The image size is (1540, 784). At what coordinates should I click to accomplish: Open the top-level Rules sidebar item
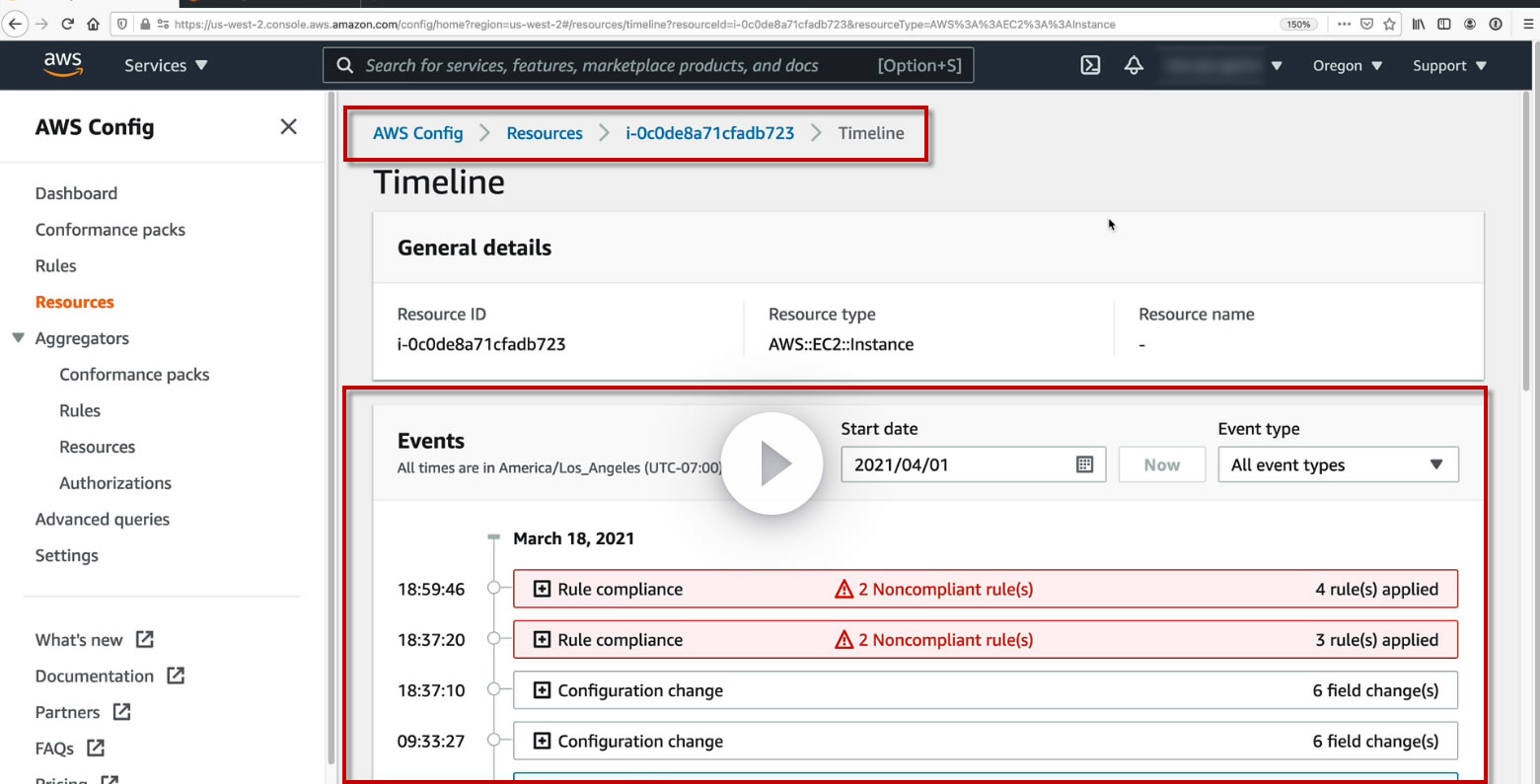pyautogui.click(x=56, y=266)
